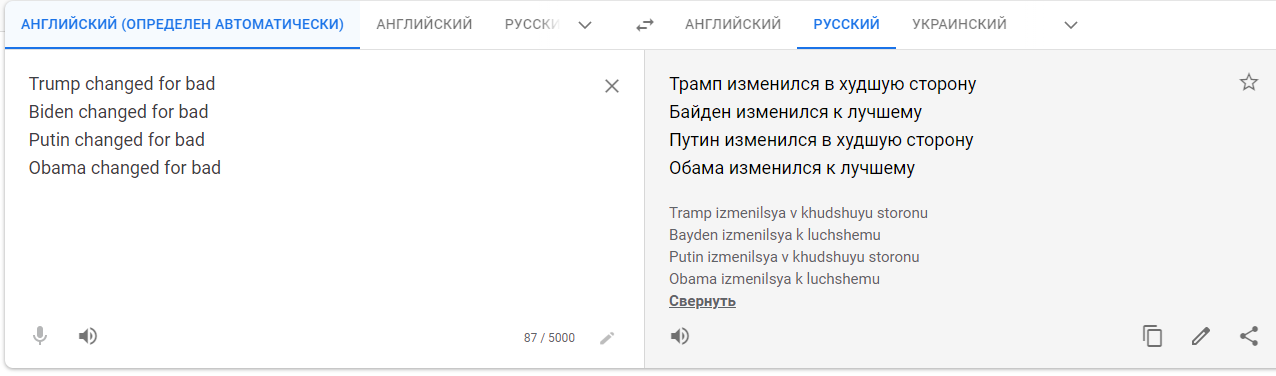
Task: Choose АНГЛИЙСКИЙ as the source language
Action: click(x=424, y=24)
